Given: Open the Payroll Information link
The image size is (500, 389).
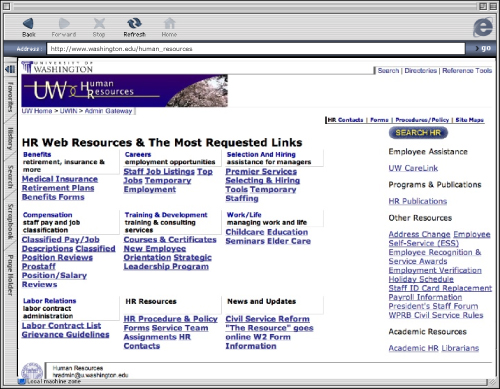Looking at the screenshot, I should [x=425, y=297].
